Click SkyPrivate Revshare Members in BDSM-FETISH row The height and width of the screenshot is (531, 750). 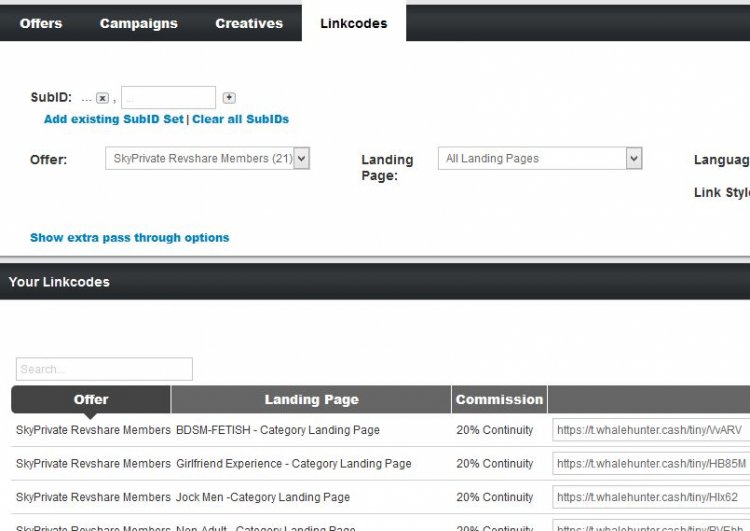(x=93, y=430)
